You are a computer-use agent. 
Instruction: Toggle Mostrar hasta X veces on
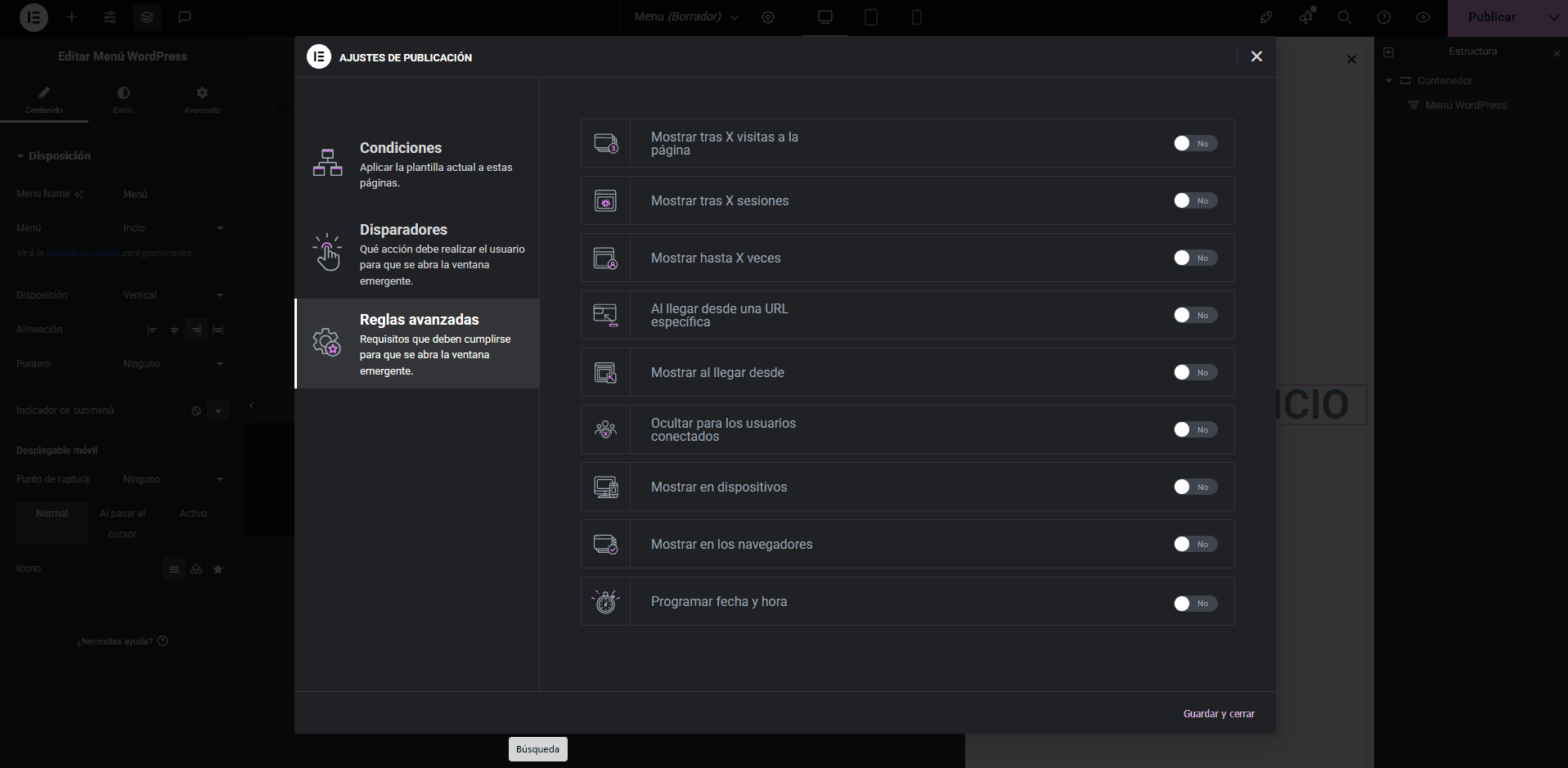pyautogui.click(x=1196, y=258)
